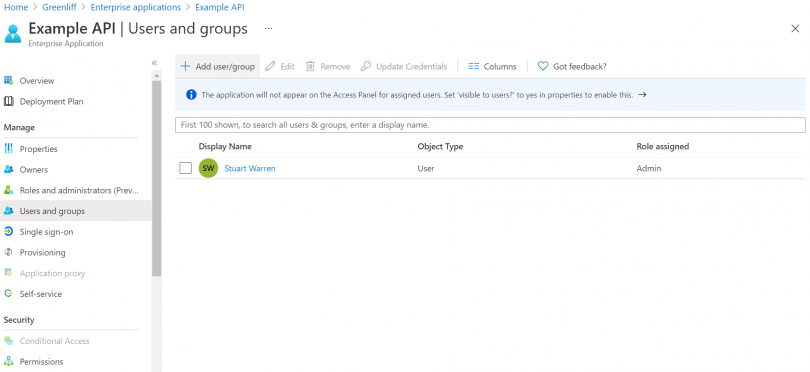
Task: Click the User object type cell
Action: (426, 168)
